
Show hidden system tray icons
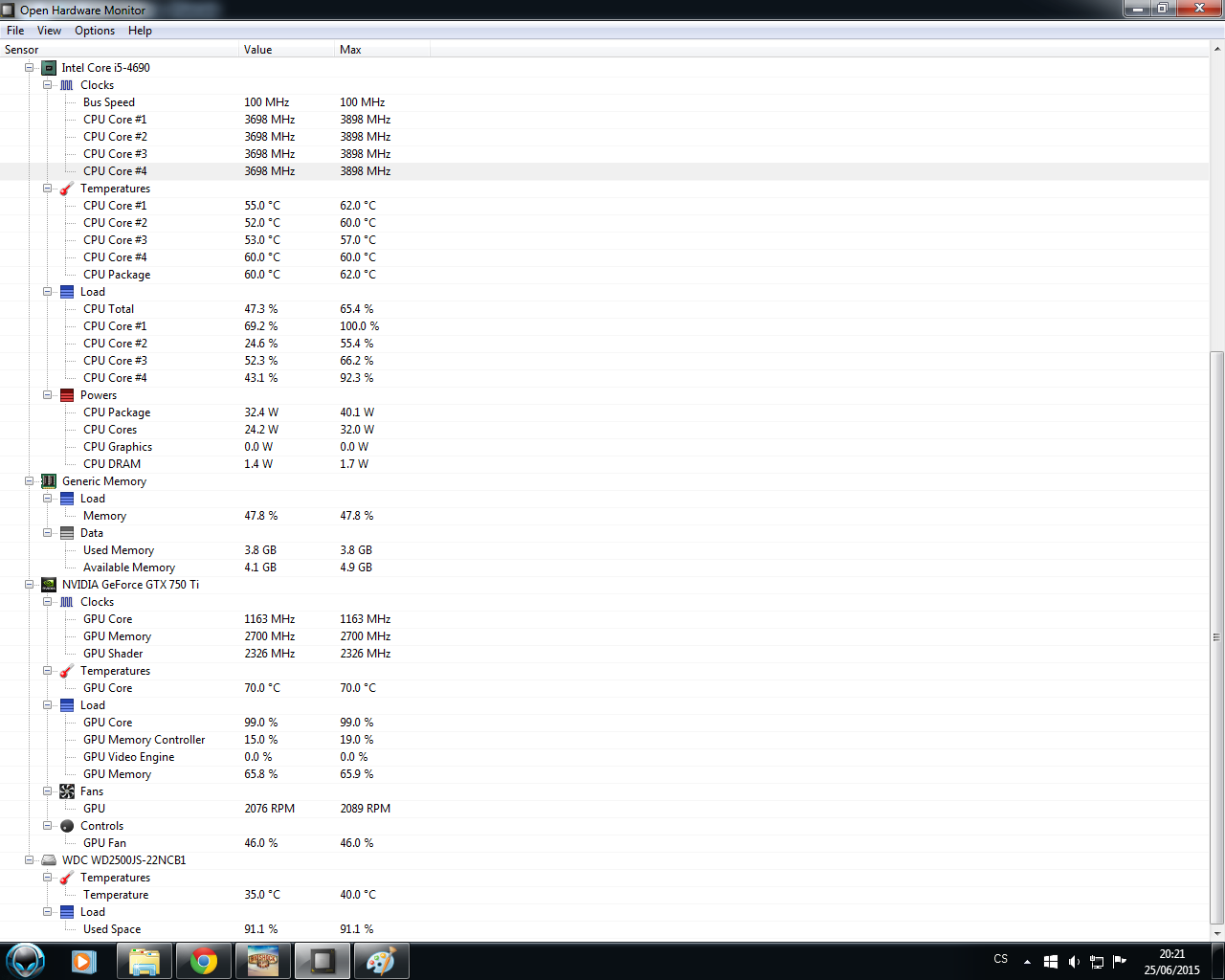[x=1027, y=962]
